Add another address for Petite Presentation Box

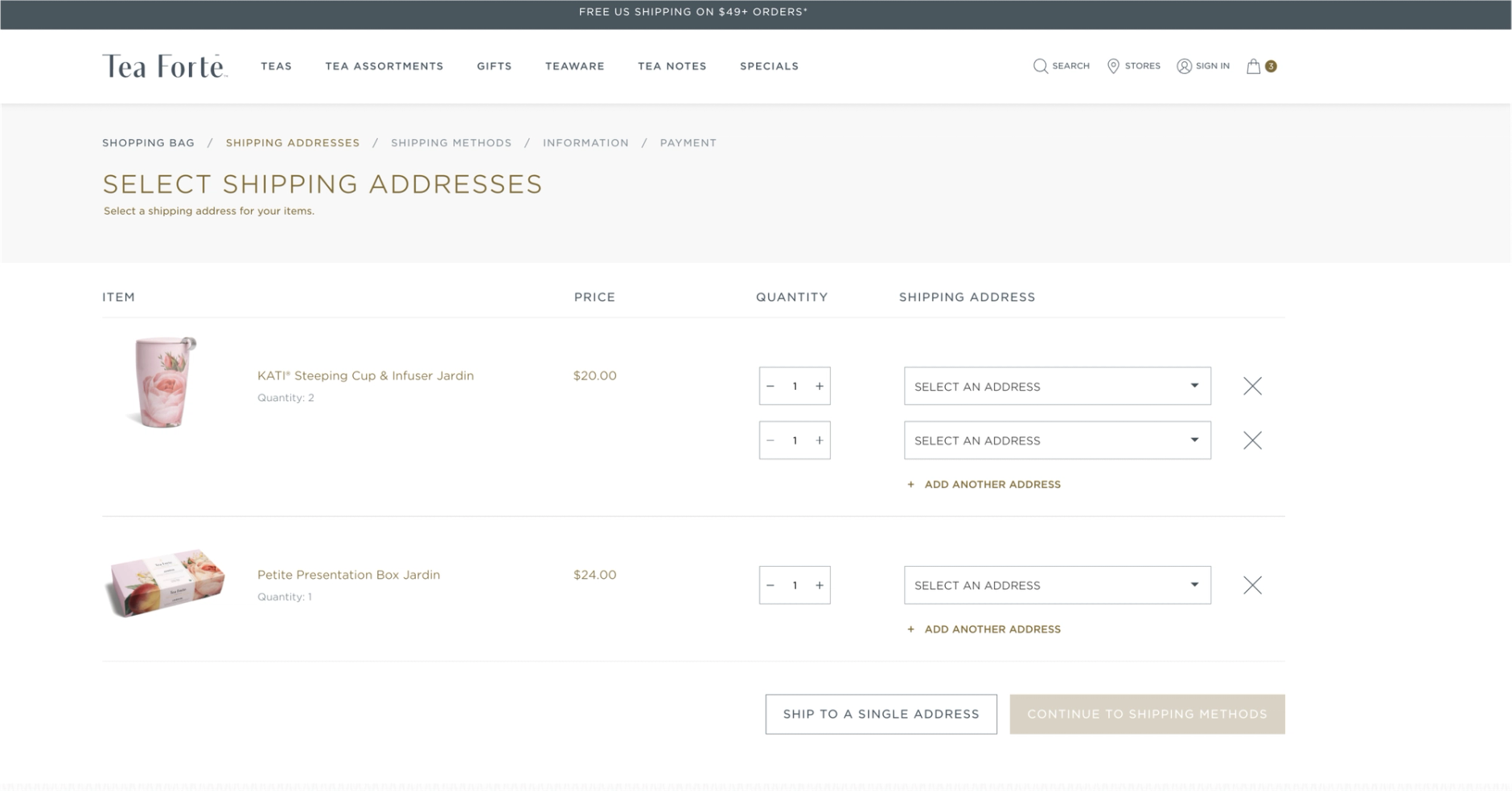pyautogui.click(x=984, y=629)
